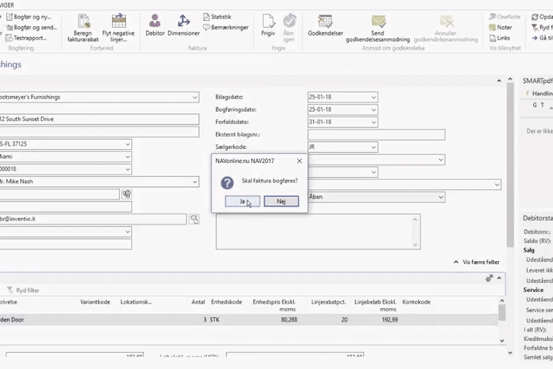553x369 pixels.
Task: Select Flyt negative linjer icon
Action: pos(118,21)
